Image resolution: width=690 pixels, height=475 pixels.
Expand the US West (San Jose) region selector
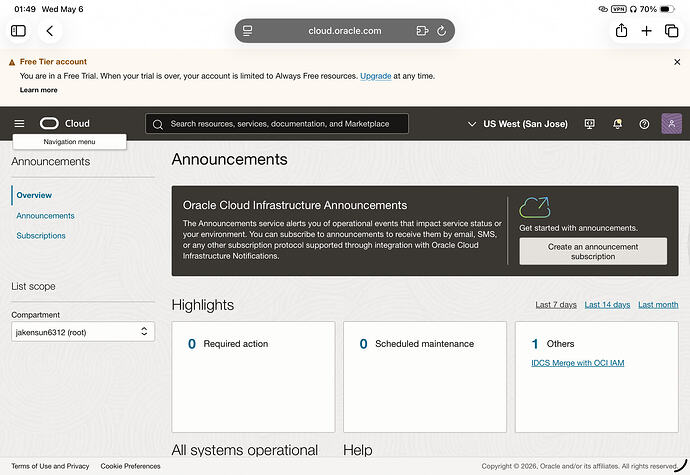pyautogui.click(x=518, y=124)
